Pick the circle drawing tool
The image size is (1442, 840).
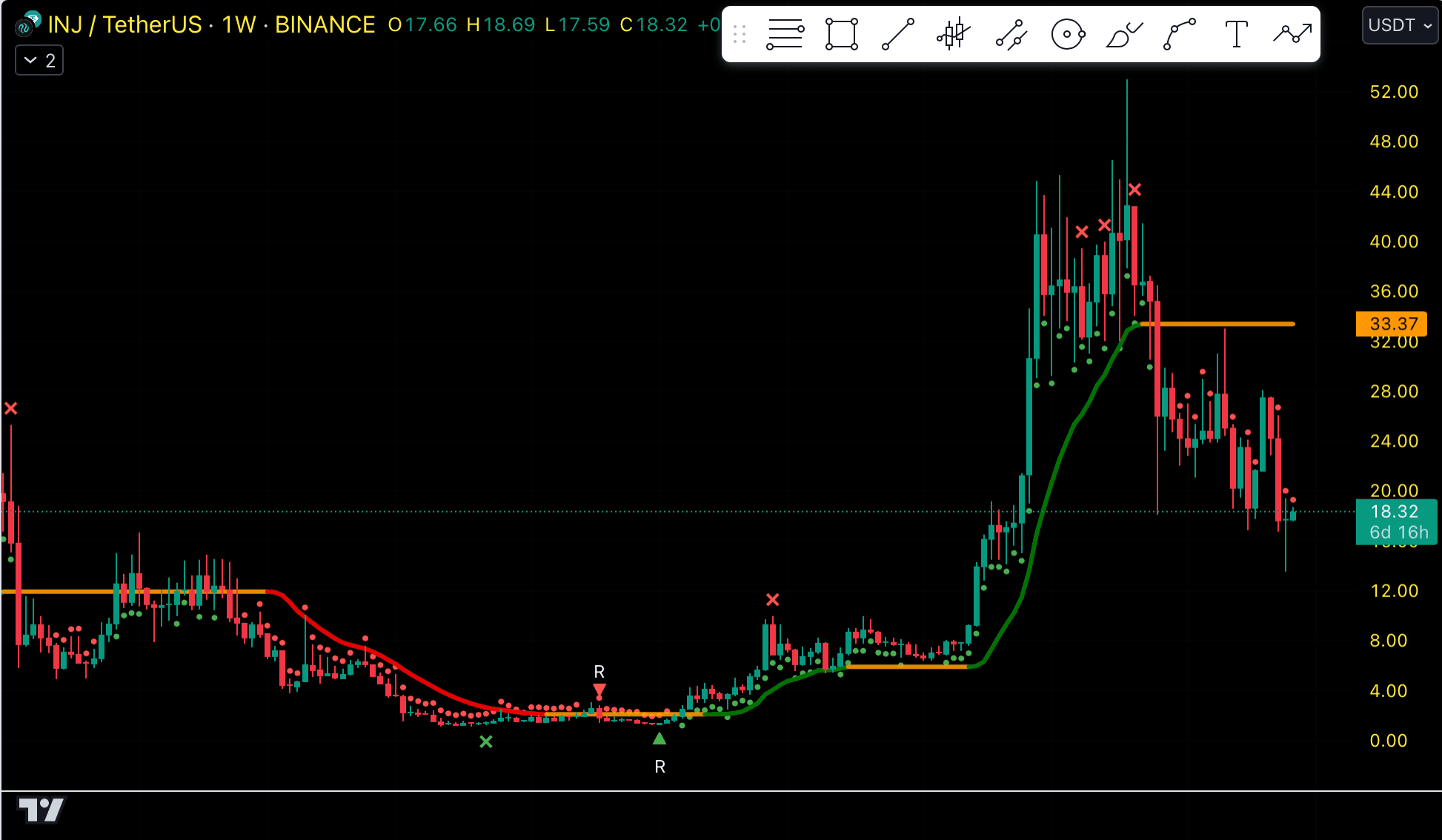[x=1068, y=34]
